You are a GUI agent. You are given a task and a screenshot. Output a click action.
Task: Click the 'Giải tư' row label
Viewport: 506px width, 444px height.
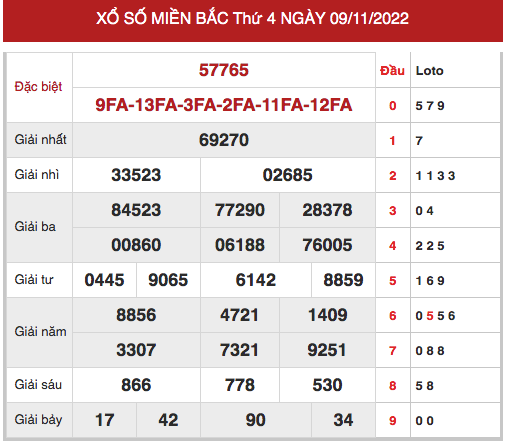click(x=34, y=280)
